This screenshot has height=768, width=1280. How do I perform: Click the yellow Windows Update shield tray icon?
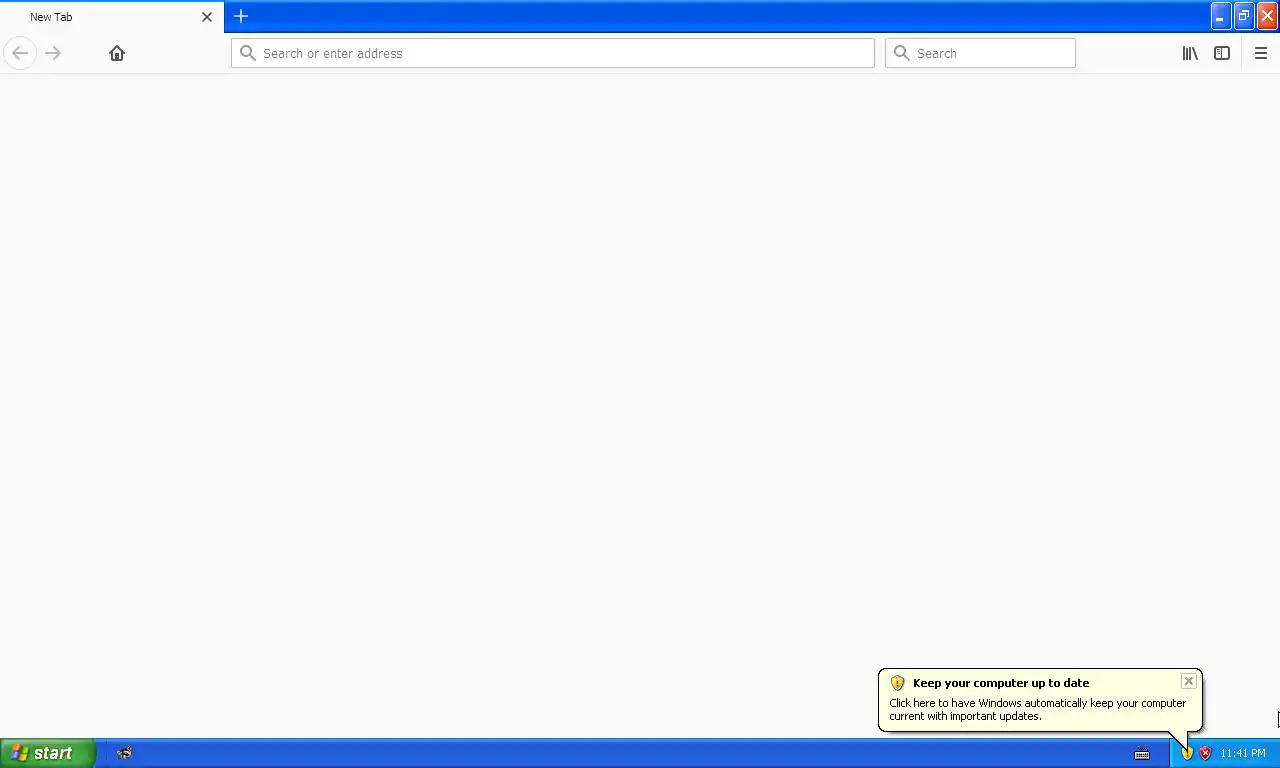click(x=1187, y=753)
